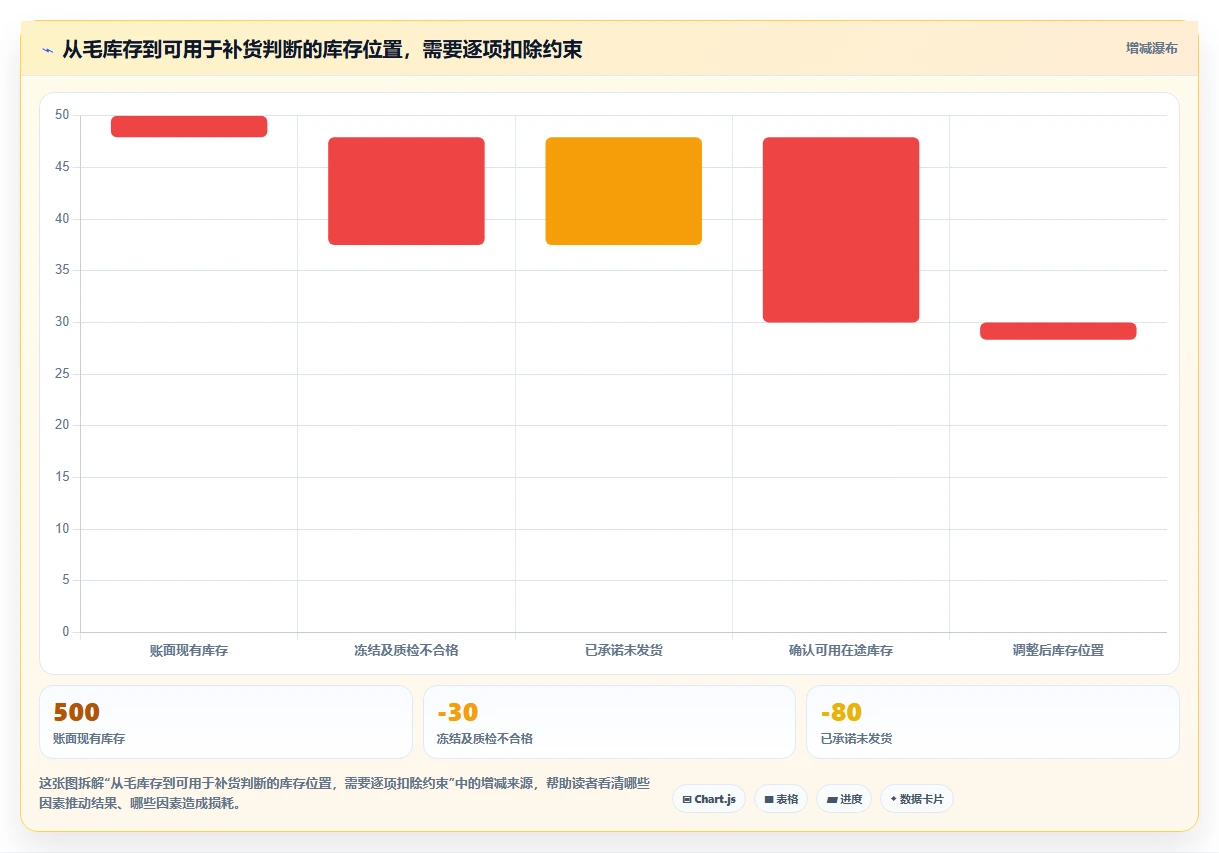1219x853 pixels.
Task: Click the 已承诺未发货 caption under -80
Action: pos(856,739)
